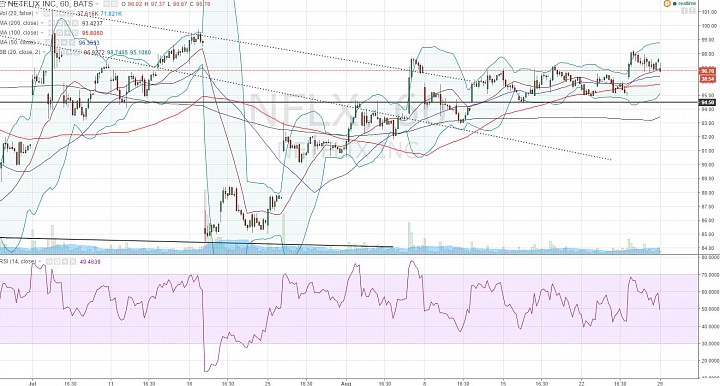
Task: Click the green realtime data indicator
Action: click(685, 4)
